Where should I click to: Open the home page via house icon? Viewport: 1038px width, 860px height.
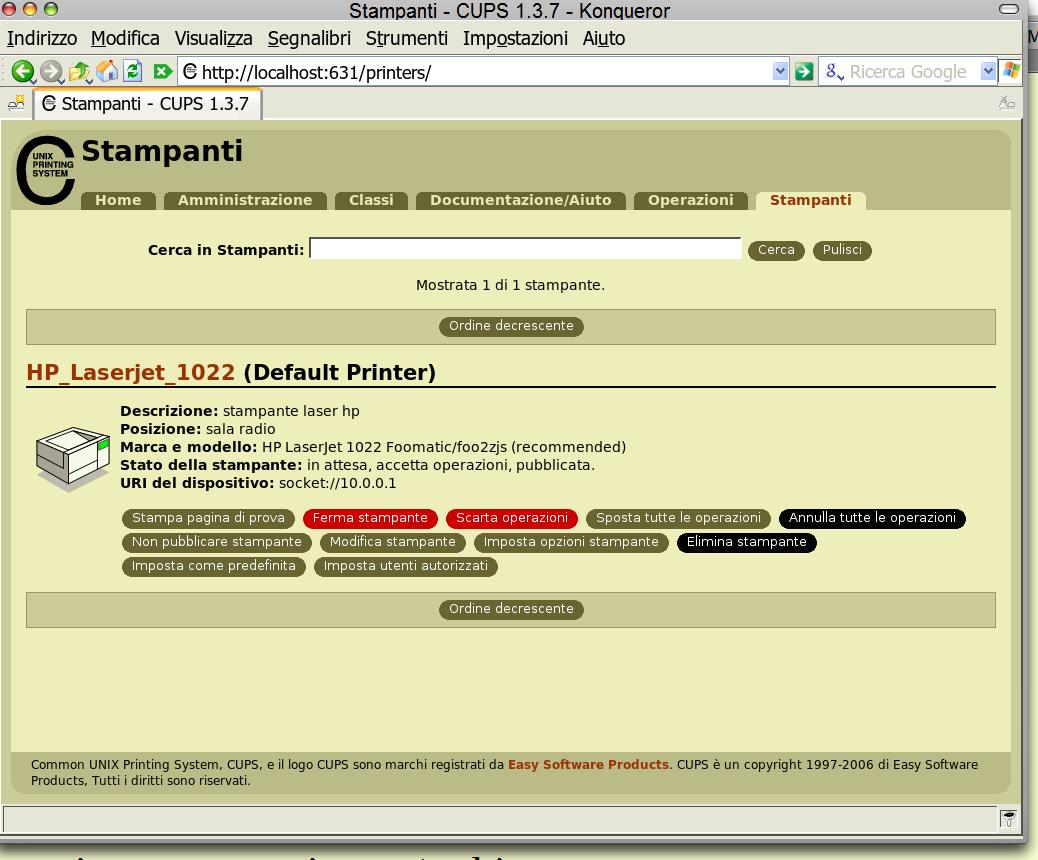[107, 71]
